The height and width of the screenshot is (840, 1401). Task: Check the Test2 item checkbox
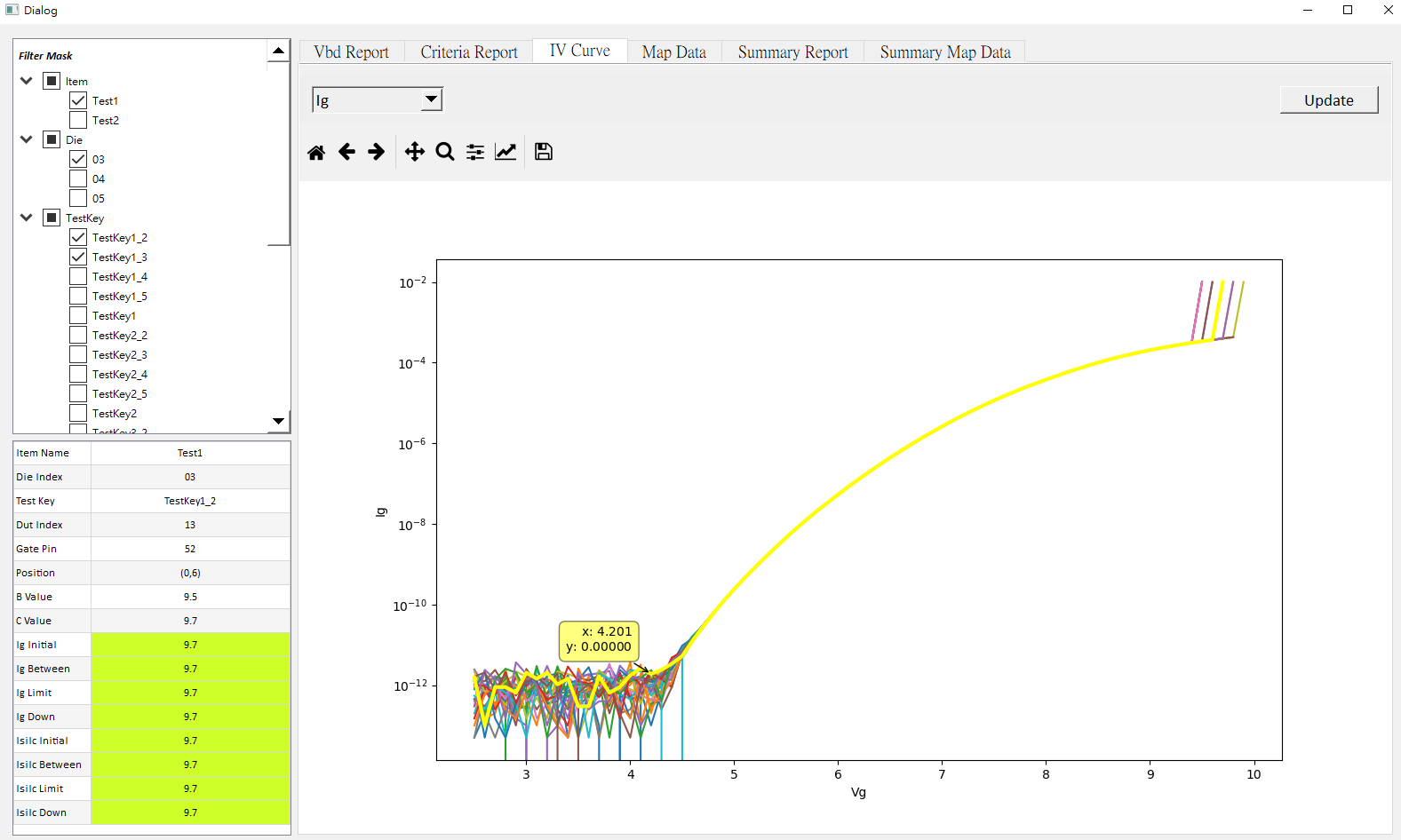[78, 120]
